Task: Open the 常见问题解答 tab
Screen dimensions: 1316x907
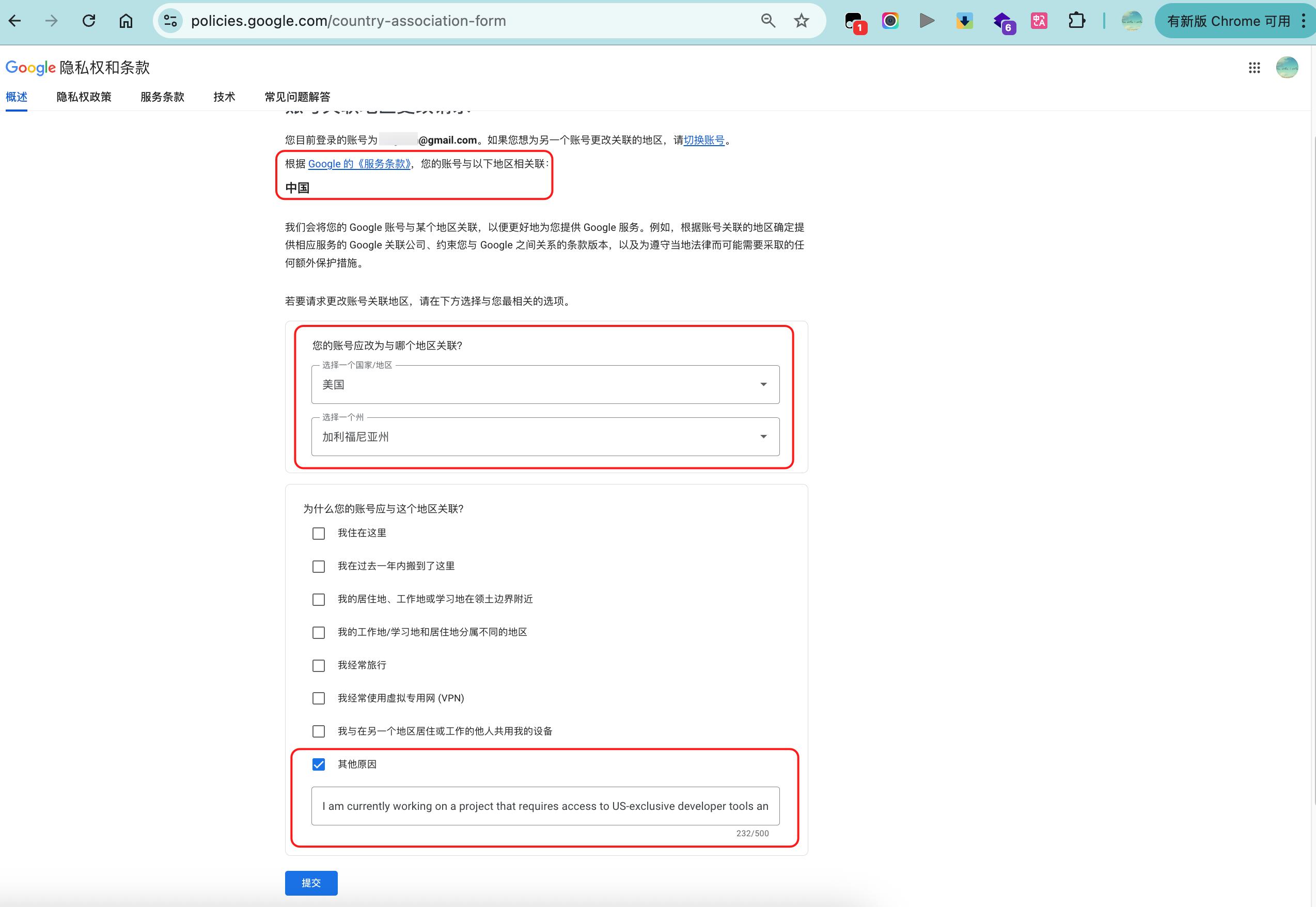Action: pyautogui.click(x=297, y=97)
